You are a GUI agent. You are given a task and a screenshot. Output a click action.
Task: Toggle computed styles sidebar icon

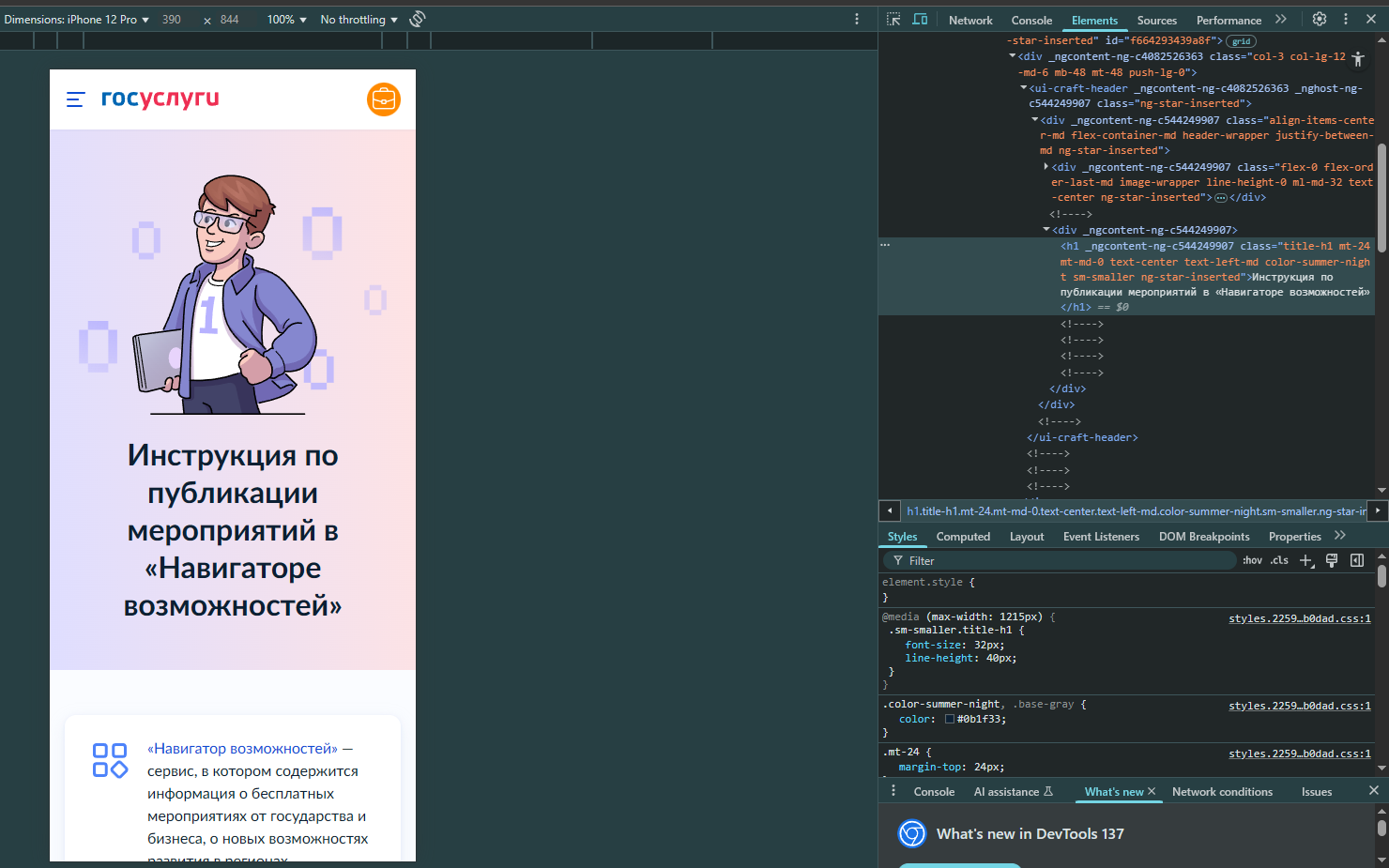[1356, 560]
